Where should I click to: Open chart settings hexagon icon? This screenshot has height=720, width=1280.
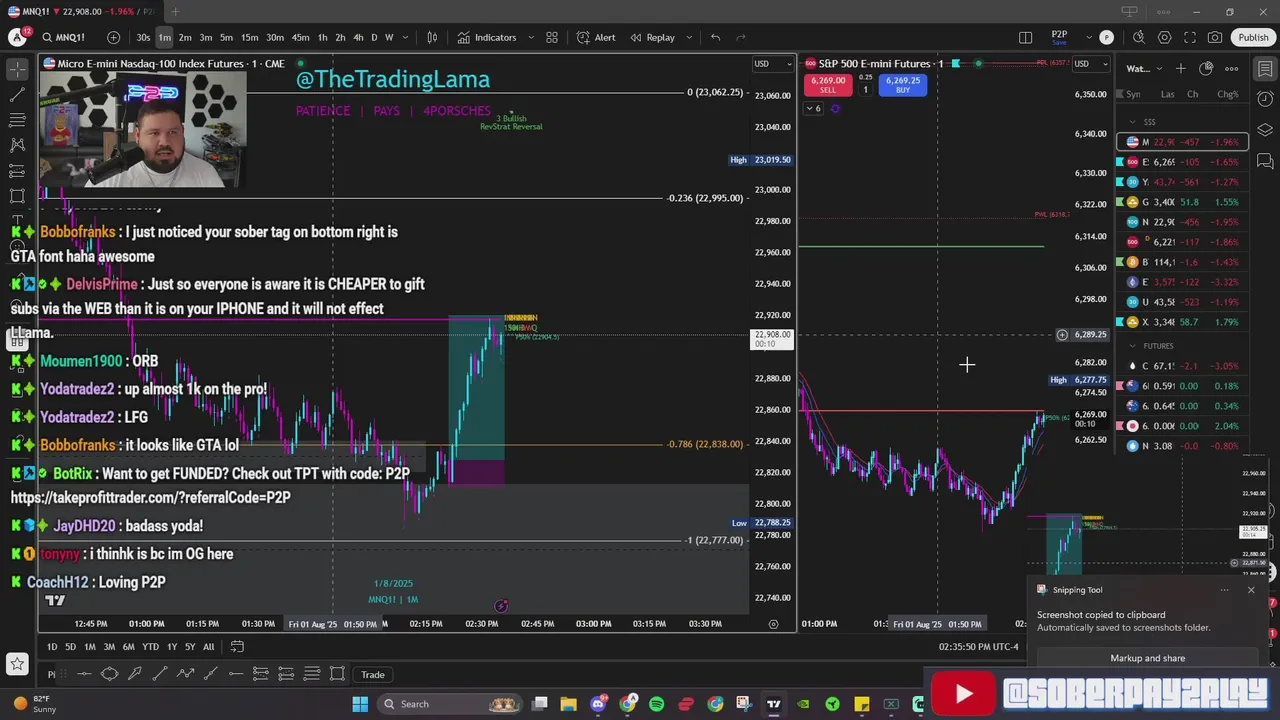click(1165, 37)
